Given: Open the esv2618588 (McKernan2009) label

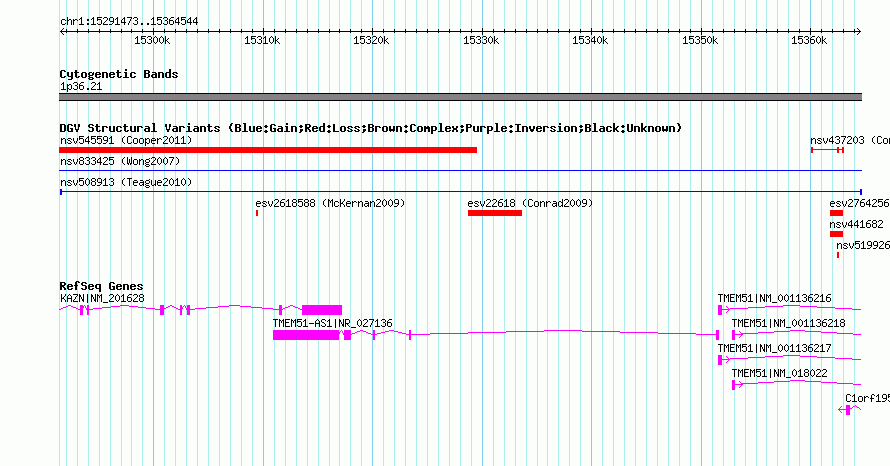Looking at the screenshot, I should tap(330, 203).
